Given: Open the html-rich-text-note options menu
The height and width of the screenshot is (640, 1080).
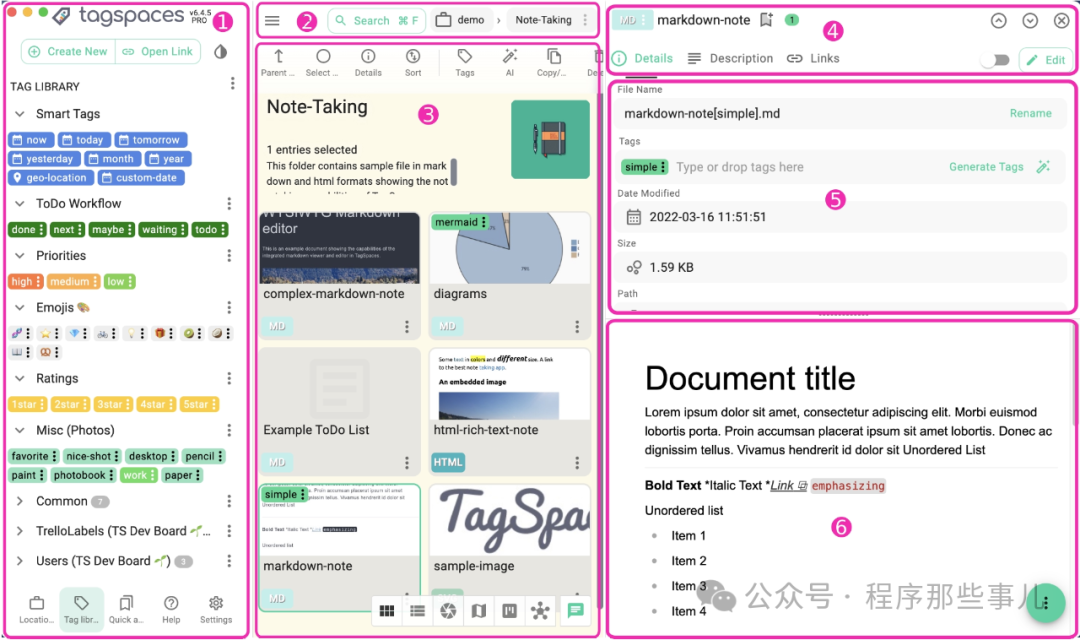Looking at the screenshot, I should pos(577,462).
